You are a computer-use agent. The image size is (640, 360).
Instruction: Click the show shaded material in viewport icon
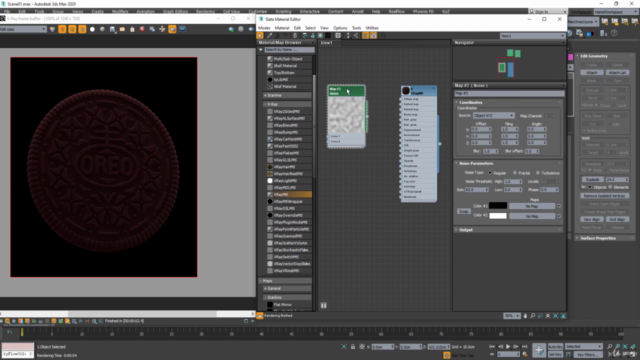(x=320, y=36)
